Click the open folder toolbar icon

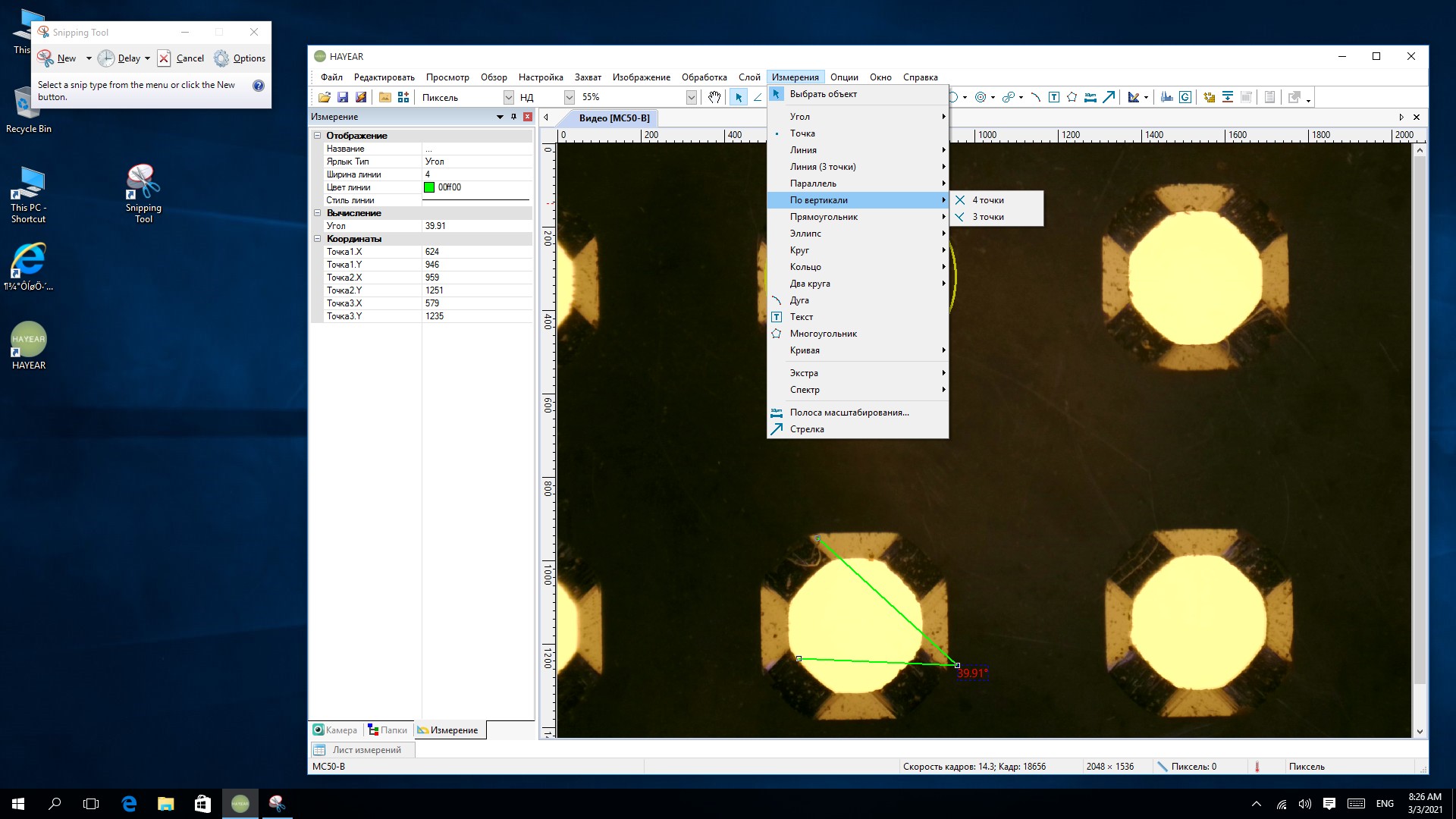(325, 97)
